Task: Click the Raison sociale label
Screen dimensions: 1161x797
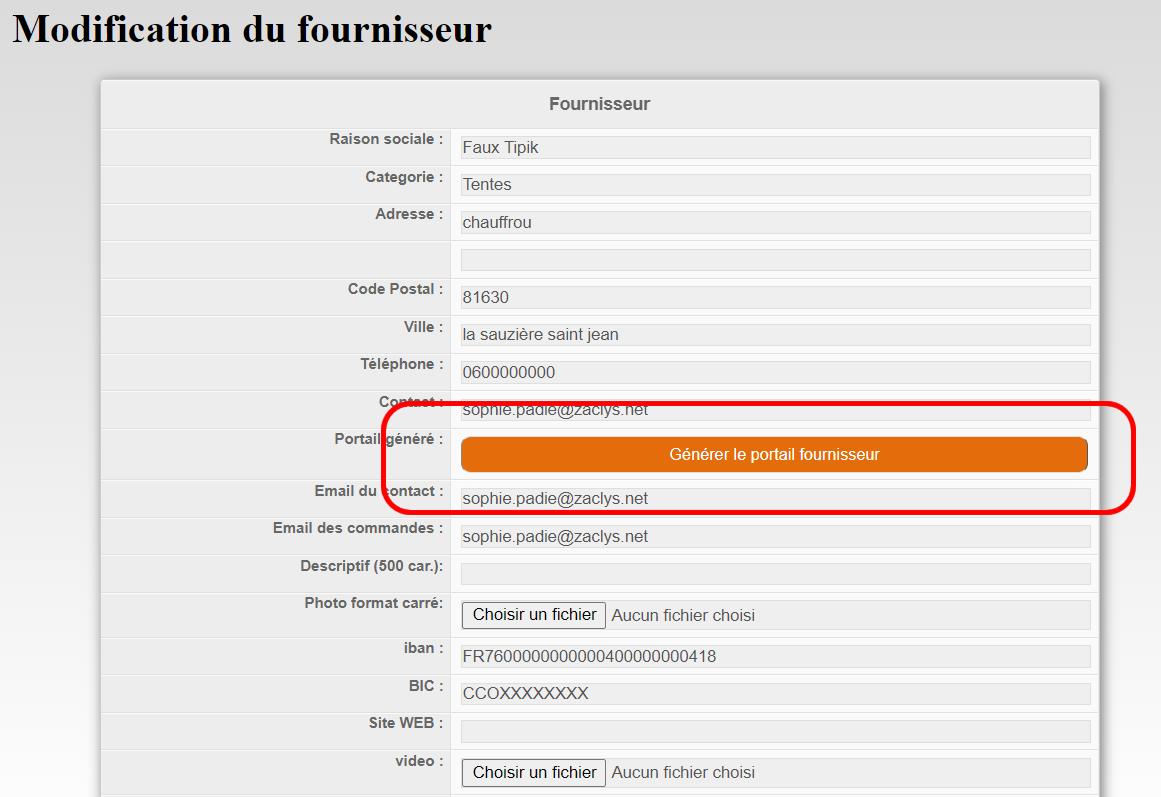Action: [x=386, y=139]
